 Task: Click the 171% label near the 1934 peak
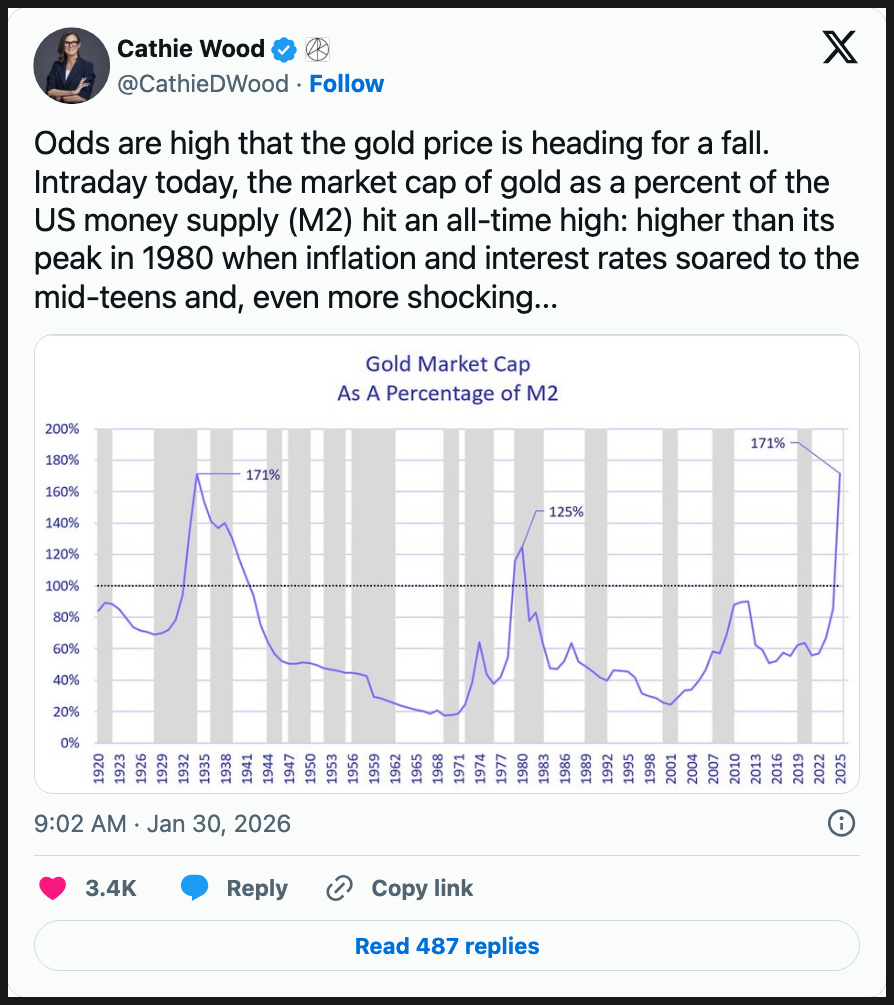tap(262, 474)
